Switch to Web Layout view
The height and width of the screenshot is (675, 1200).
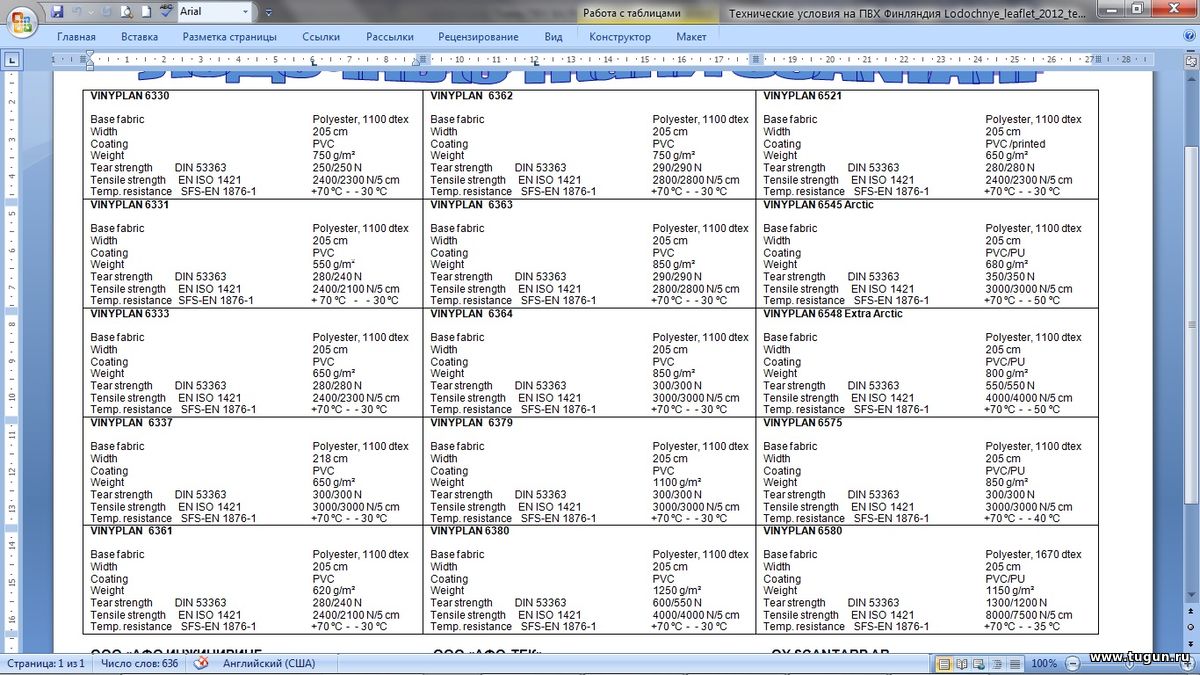click(x=978, y=663)
